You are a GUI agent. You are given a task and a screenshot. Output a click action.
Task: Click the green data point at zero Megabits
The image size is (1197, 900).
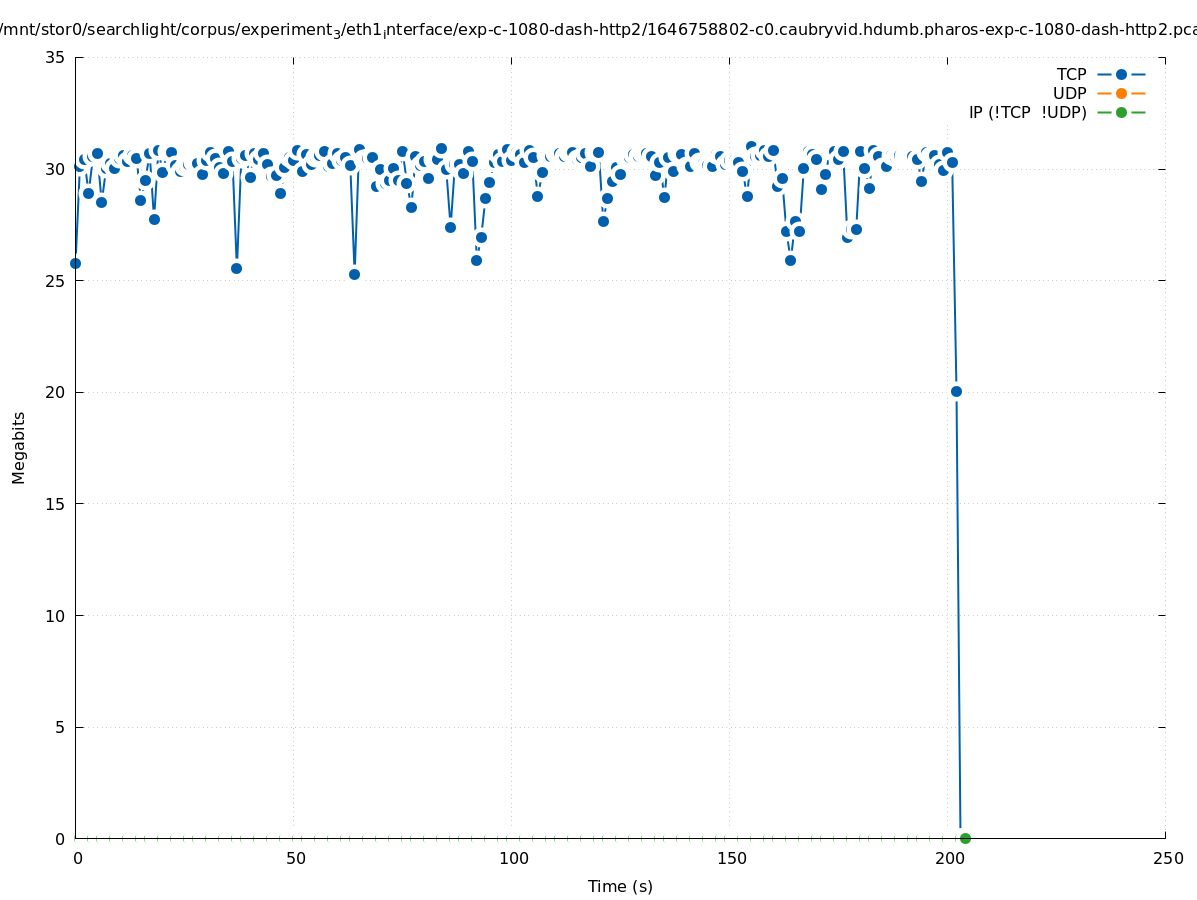[965, 838]
